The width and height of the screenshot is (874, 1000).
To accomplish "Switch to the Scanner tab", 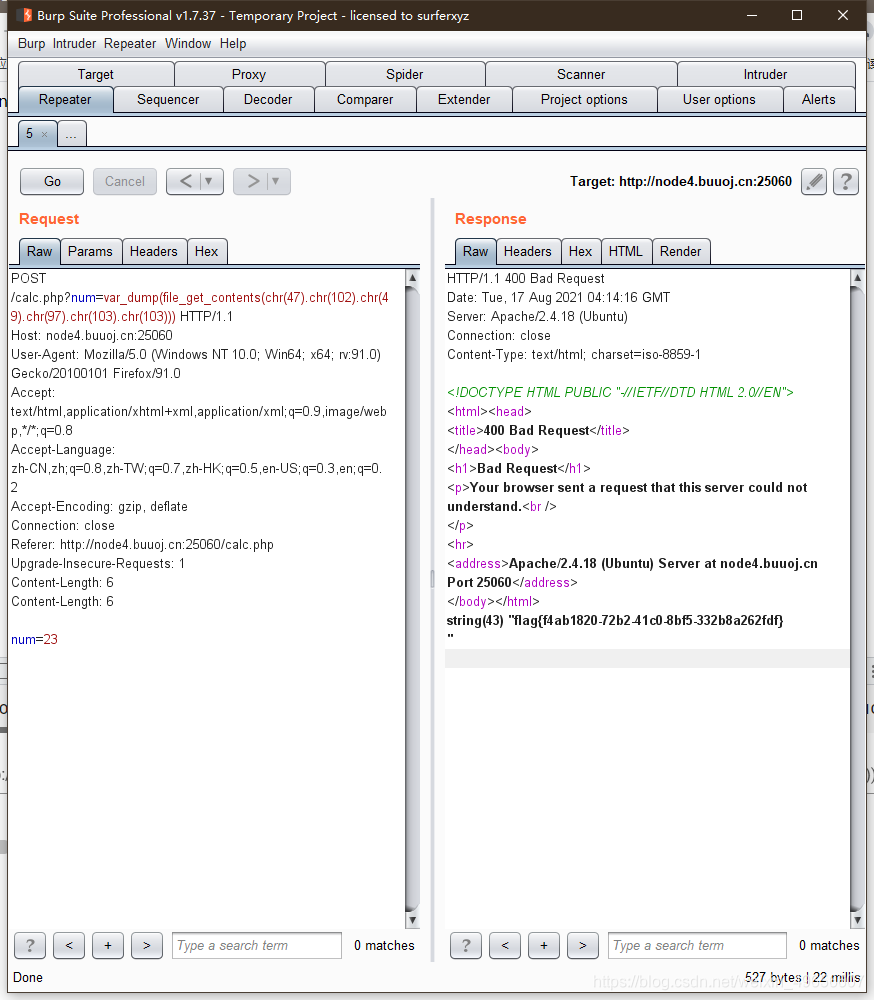I will [x=581, y=74].
